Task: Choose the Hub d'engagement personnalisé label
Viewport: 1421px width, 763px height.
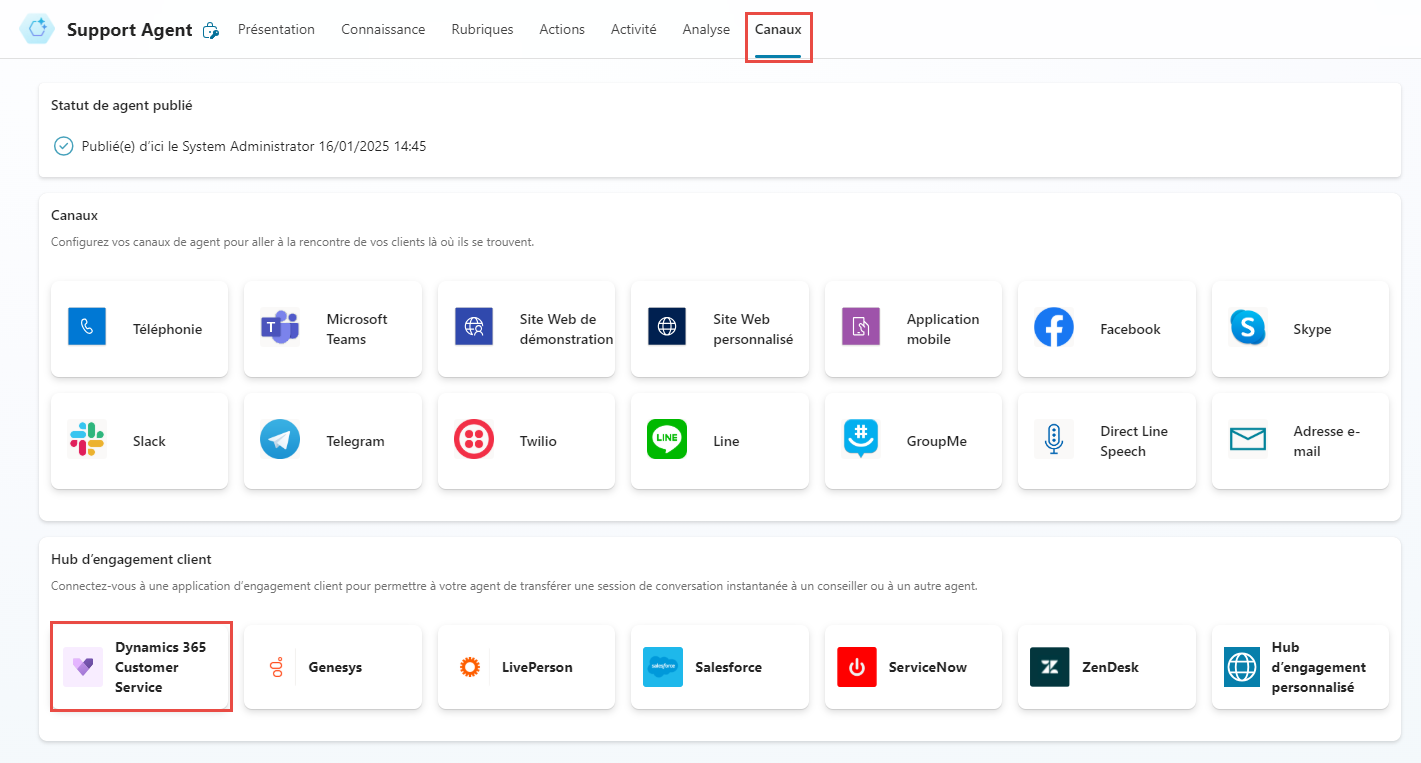Action: tap(1319, 667)
